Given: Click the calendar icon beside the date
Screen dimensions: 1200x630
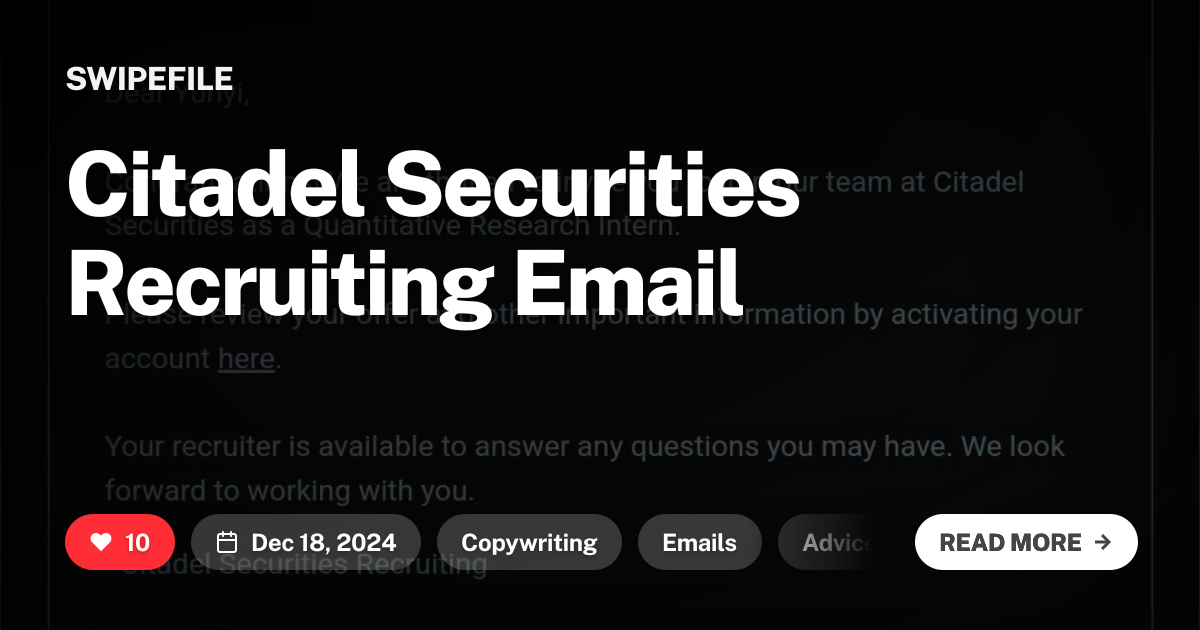Looking at the screenshot, I should (x=228, y=542).
